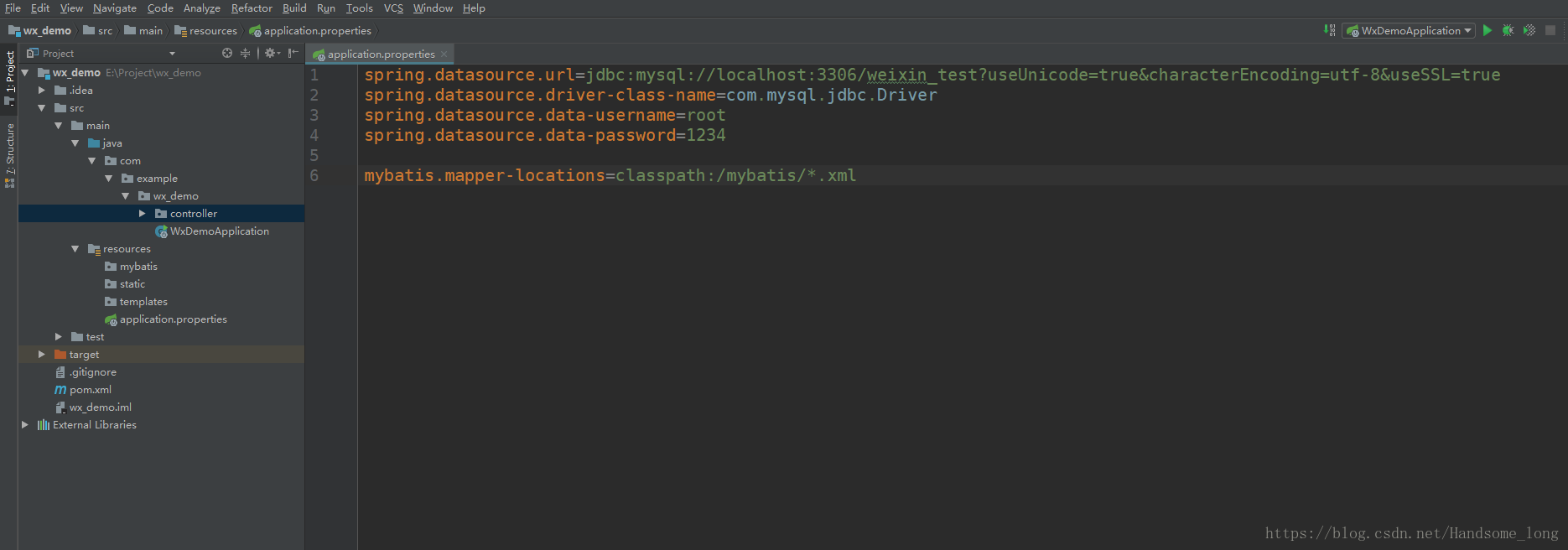
Task: Expand the target folder arrow
Action: 42,355
